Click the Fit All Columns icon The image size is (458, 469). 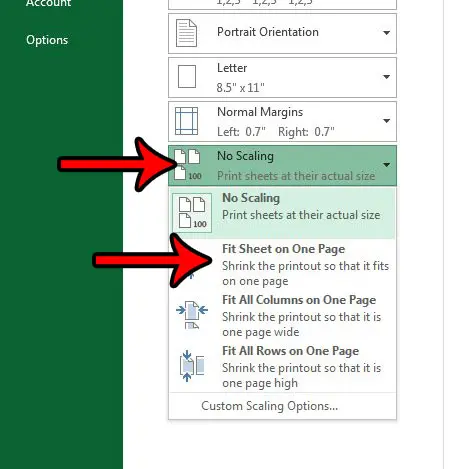pos(192,315)
